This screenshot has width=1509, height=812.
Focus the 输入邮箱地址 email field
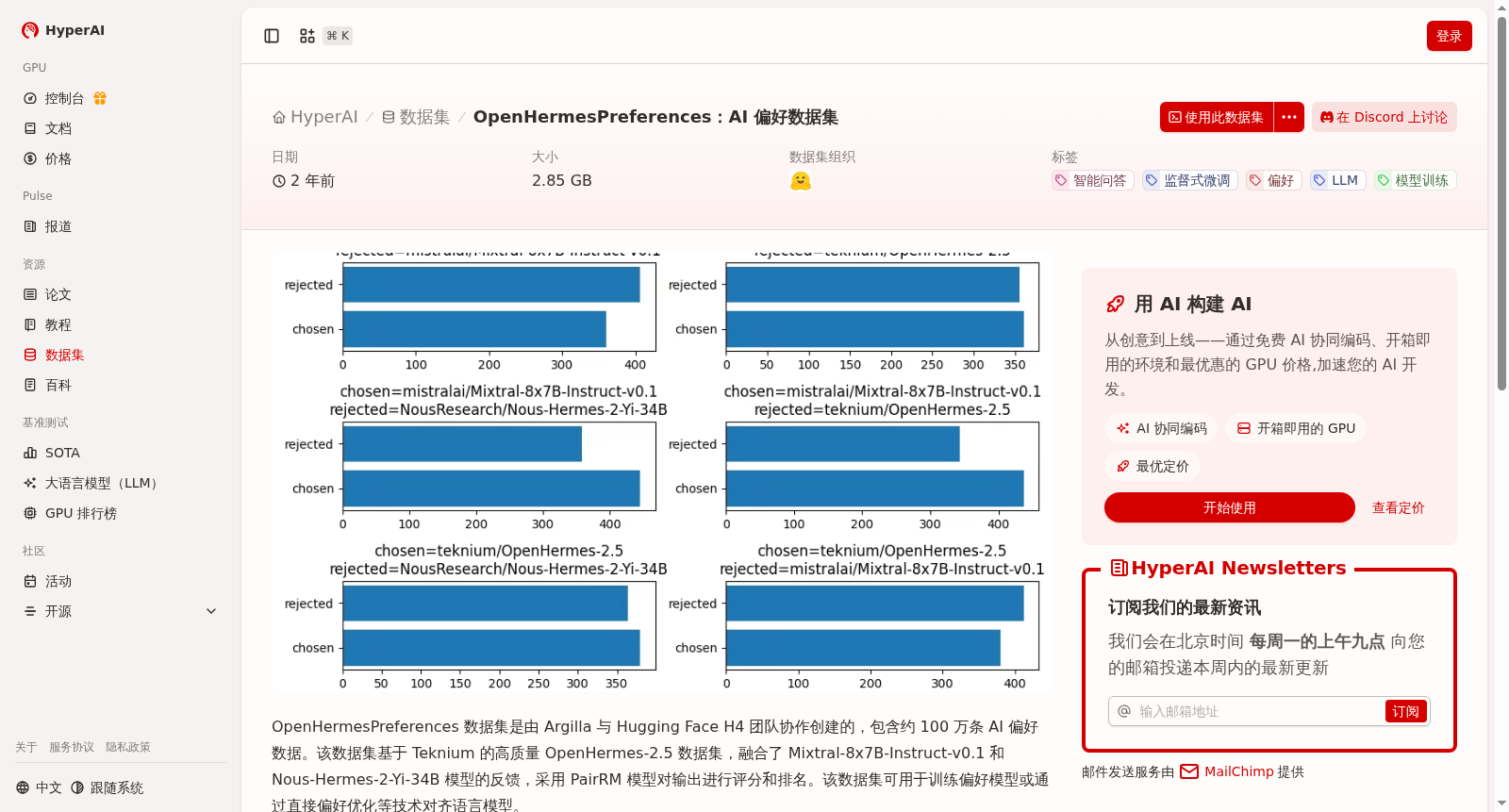(1259, 711)
